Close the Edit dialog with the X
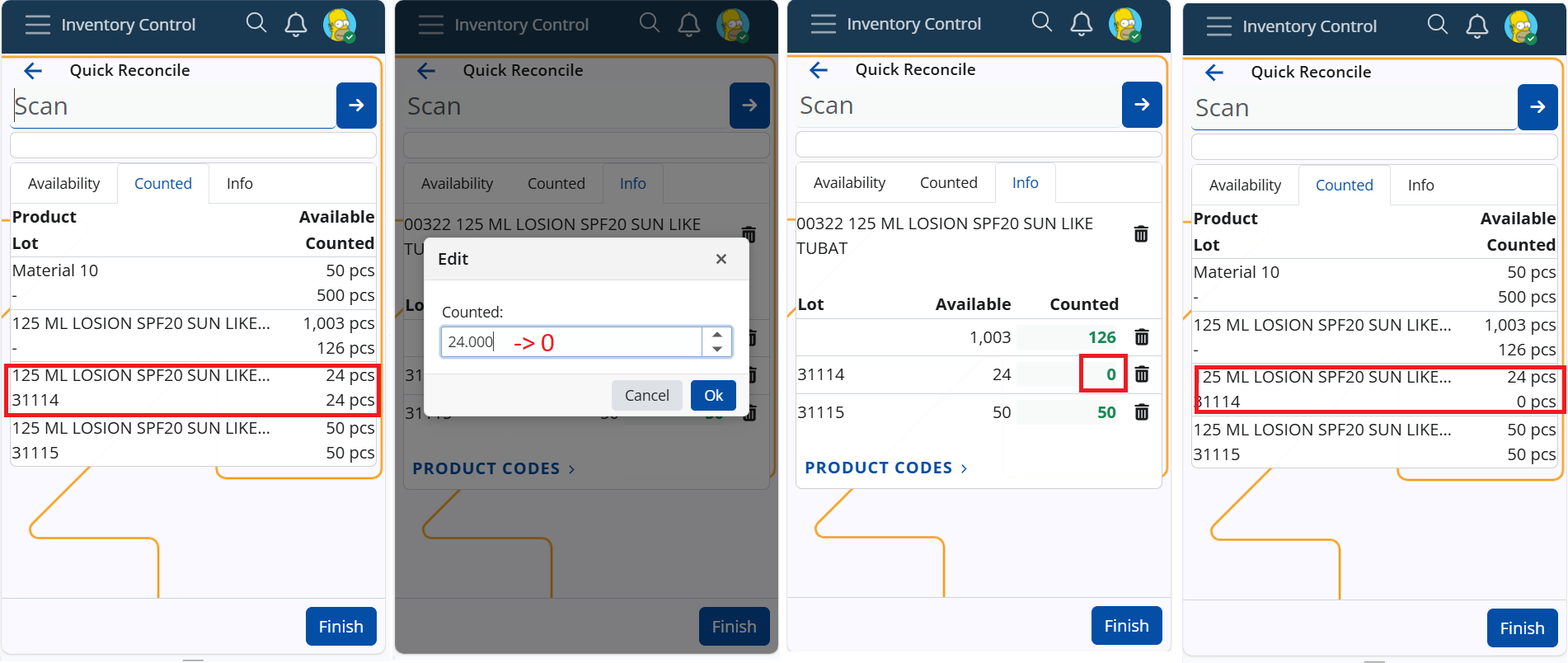Screen dimensions: 1568x663 pyautogui.click(x=721, y=259)
